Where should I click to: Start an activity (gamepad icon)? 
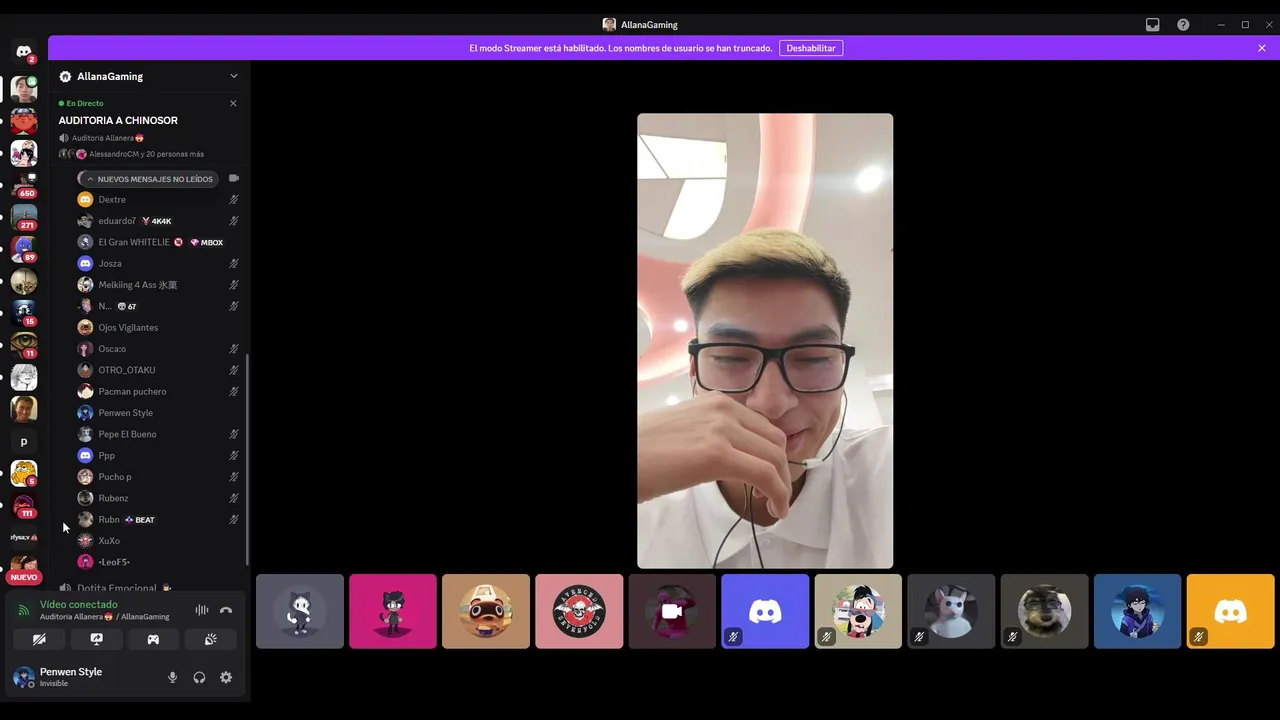coord(153,639)
